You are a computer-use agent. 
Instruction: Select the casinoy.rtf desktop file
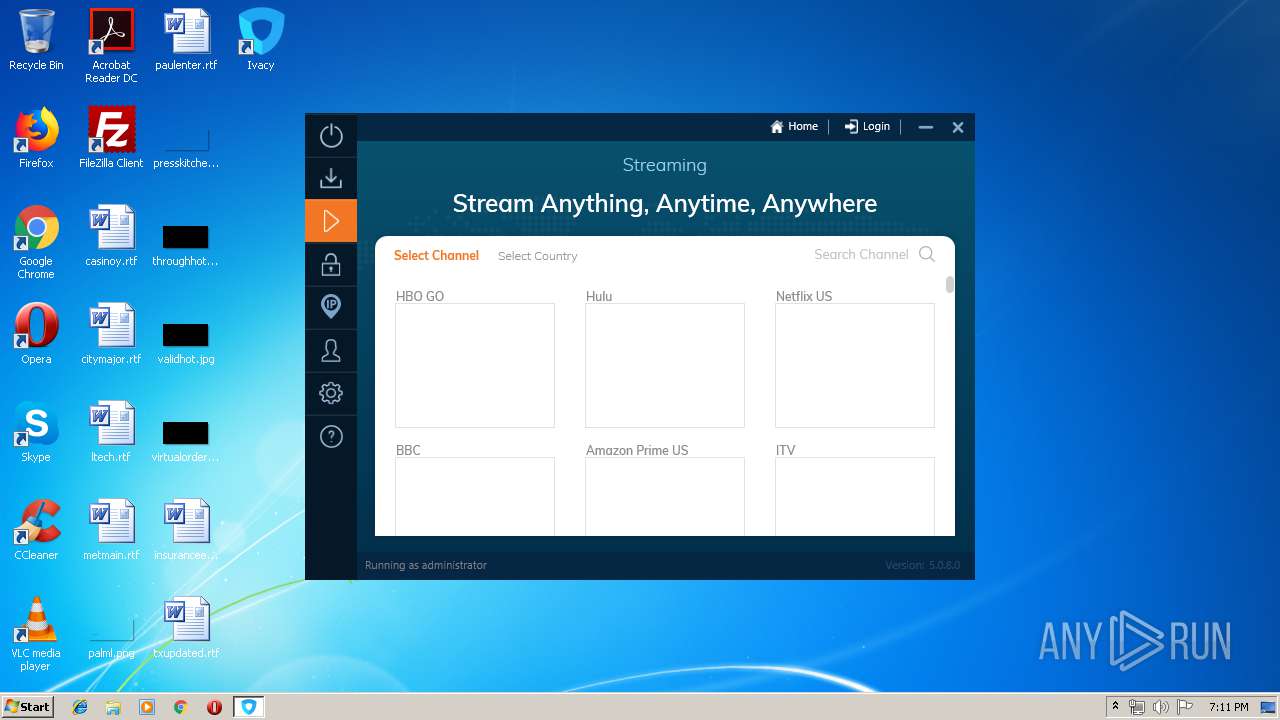111,237
